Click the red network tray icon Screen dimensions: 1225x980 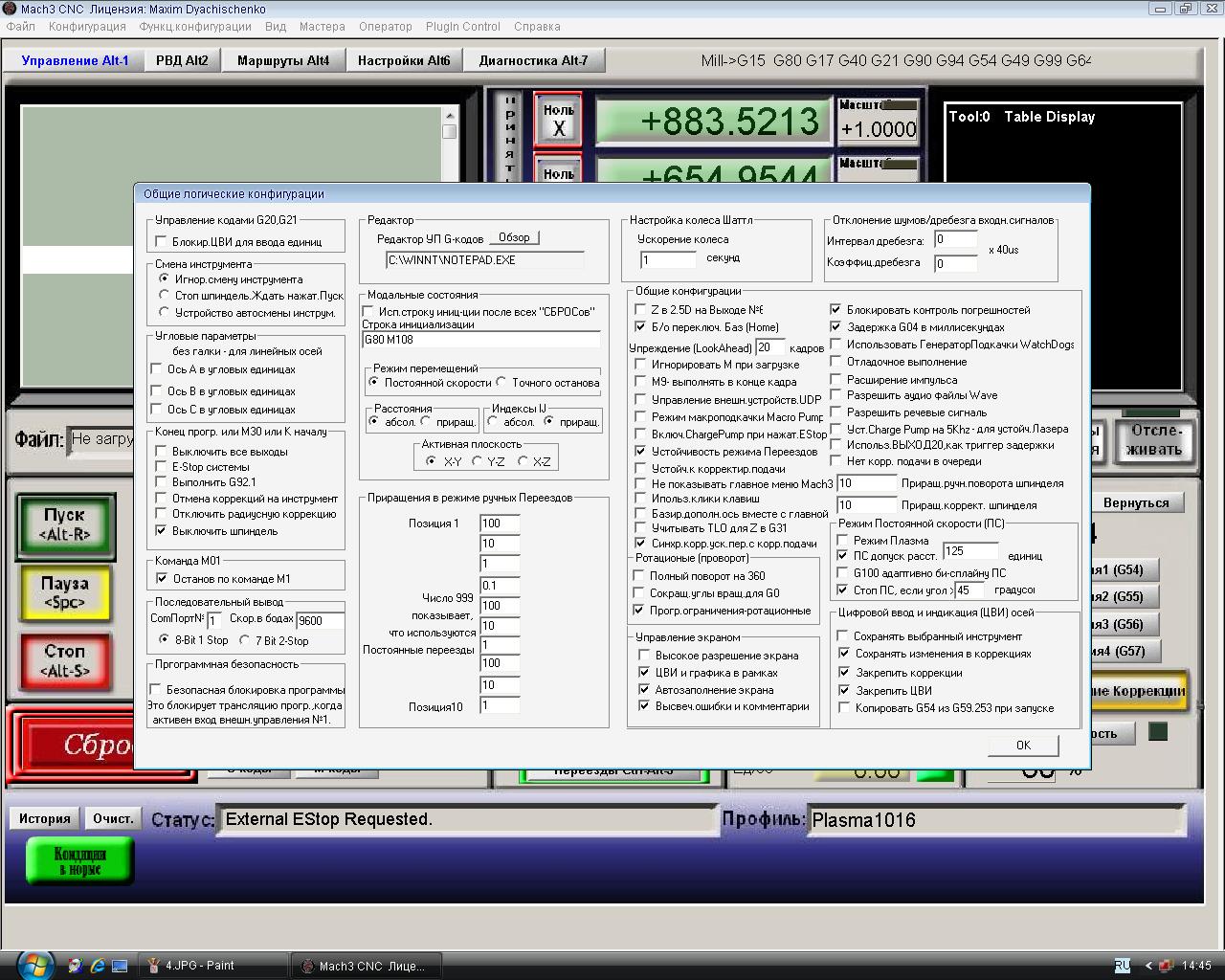coord(1167,966)
